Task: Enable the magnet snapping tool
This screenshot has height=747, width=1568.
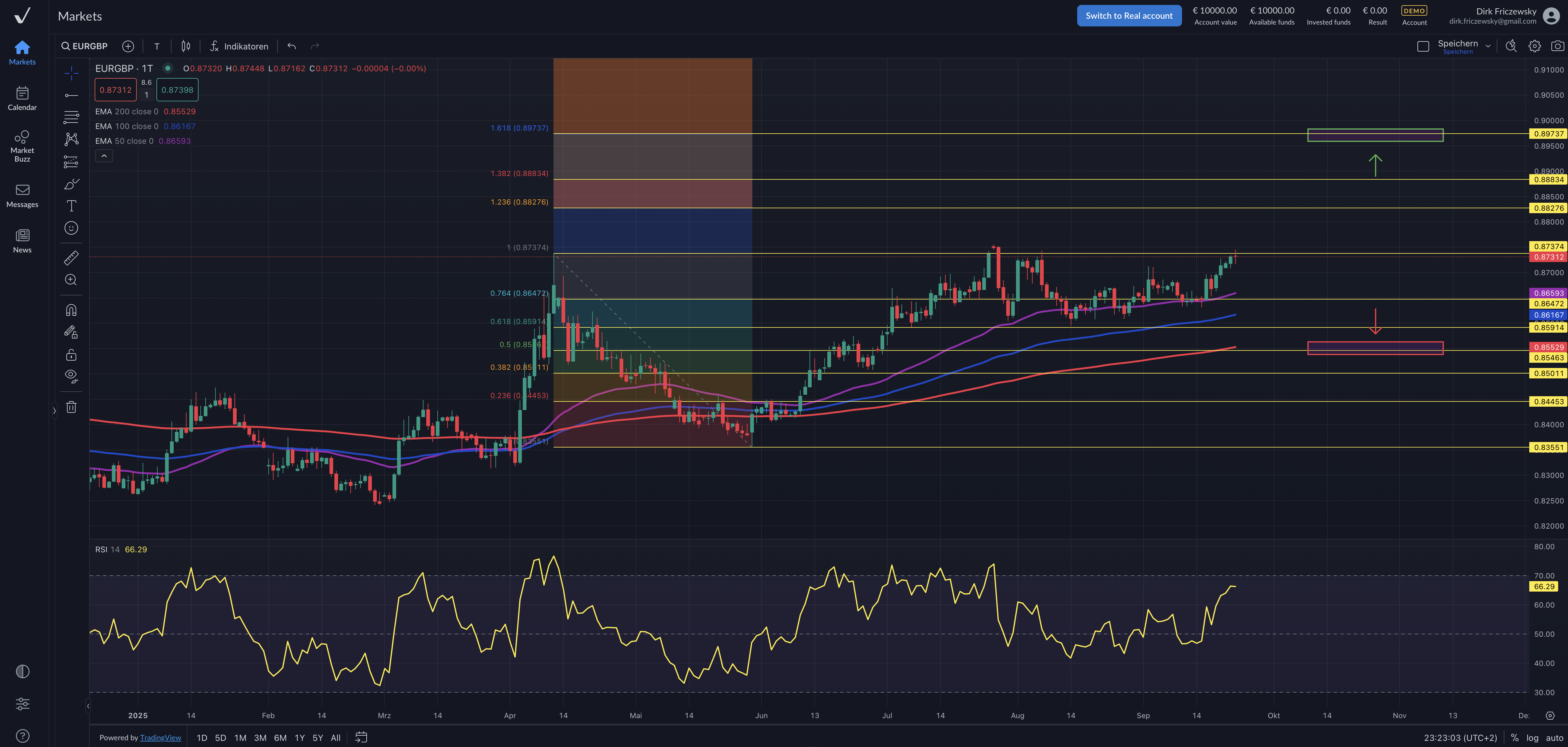Action: coord(71,310)
